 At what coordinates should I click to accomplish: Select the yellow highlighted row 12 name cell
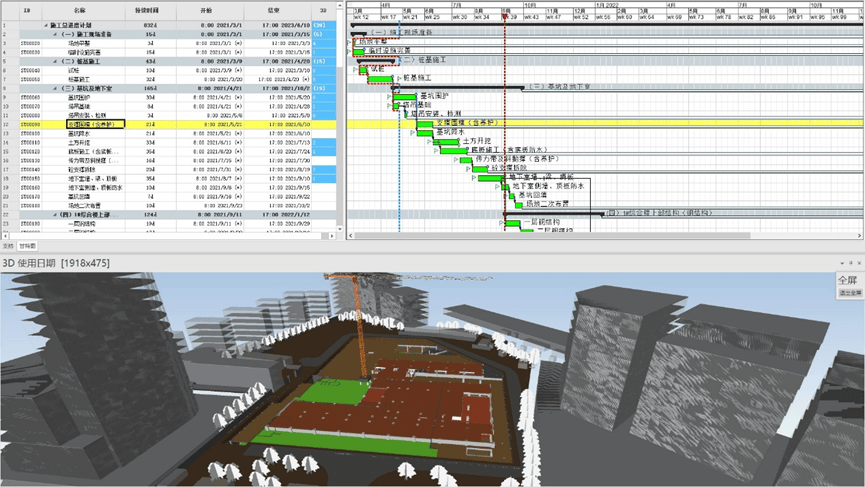[95, 125]
